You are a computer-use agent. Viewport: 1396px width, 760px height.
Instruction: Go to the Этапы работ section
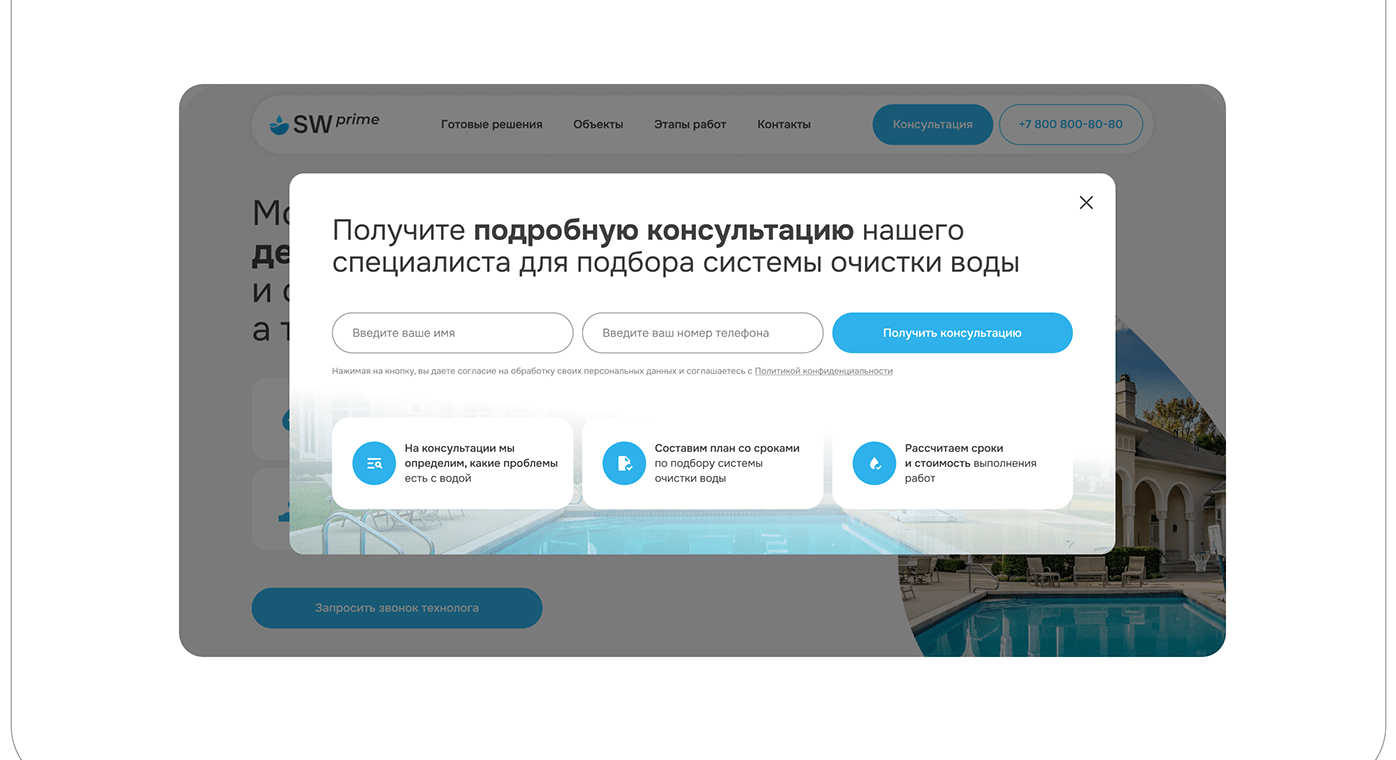pos(690,124)
